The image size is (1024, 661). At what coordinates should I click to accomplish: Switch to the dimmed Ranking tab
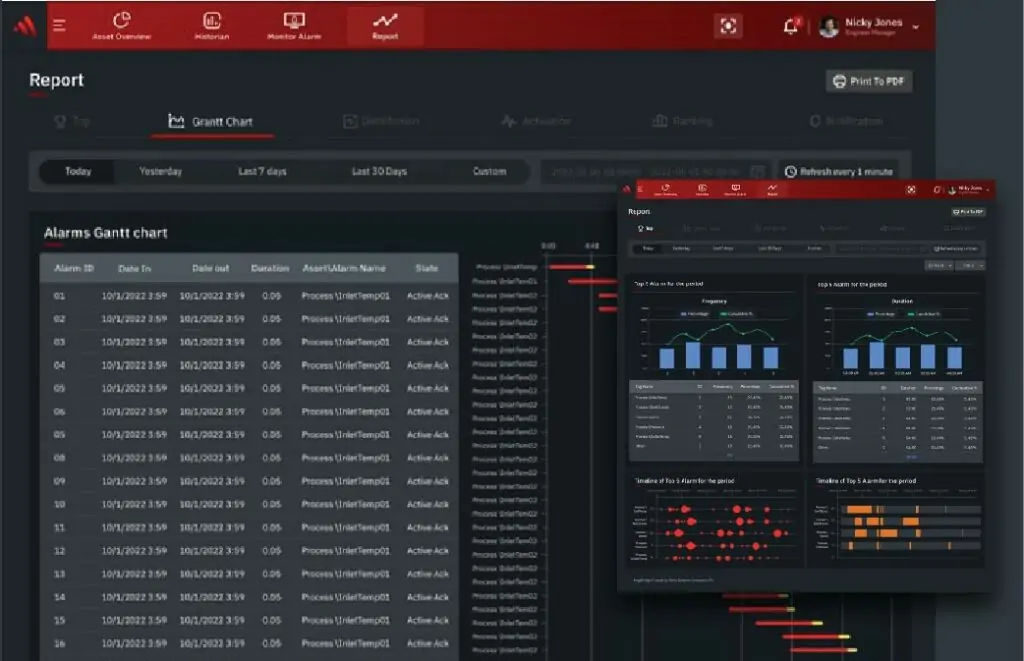(682, 121)
